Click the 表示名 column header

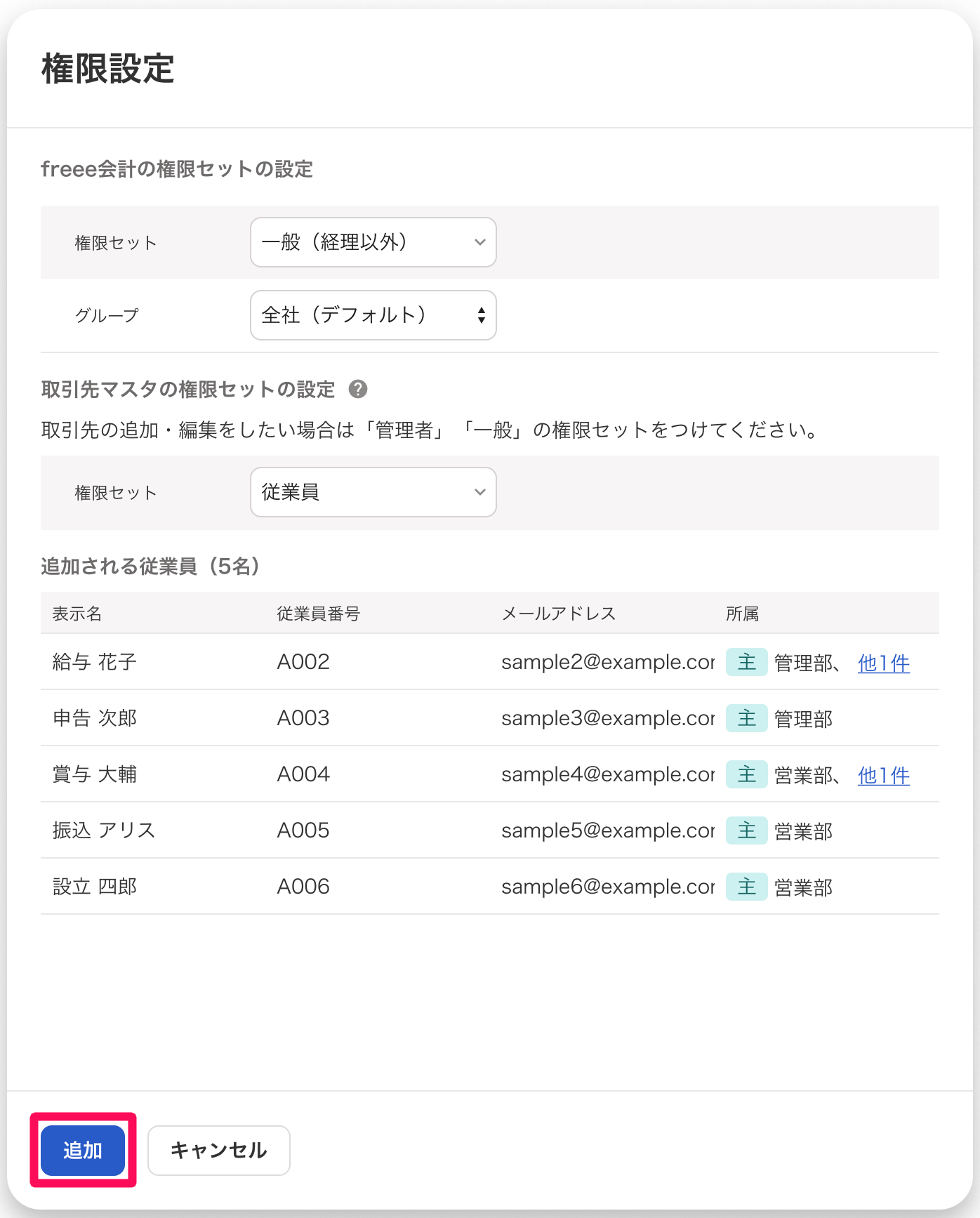[x=77, y=614]
